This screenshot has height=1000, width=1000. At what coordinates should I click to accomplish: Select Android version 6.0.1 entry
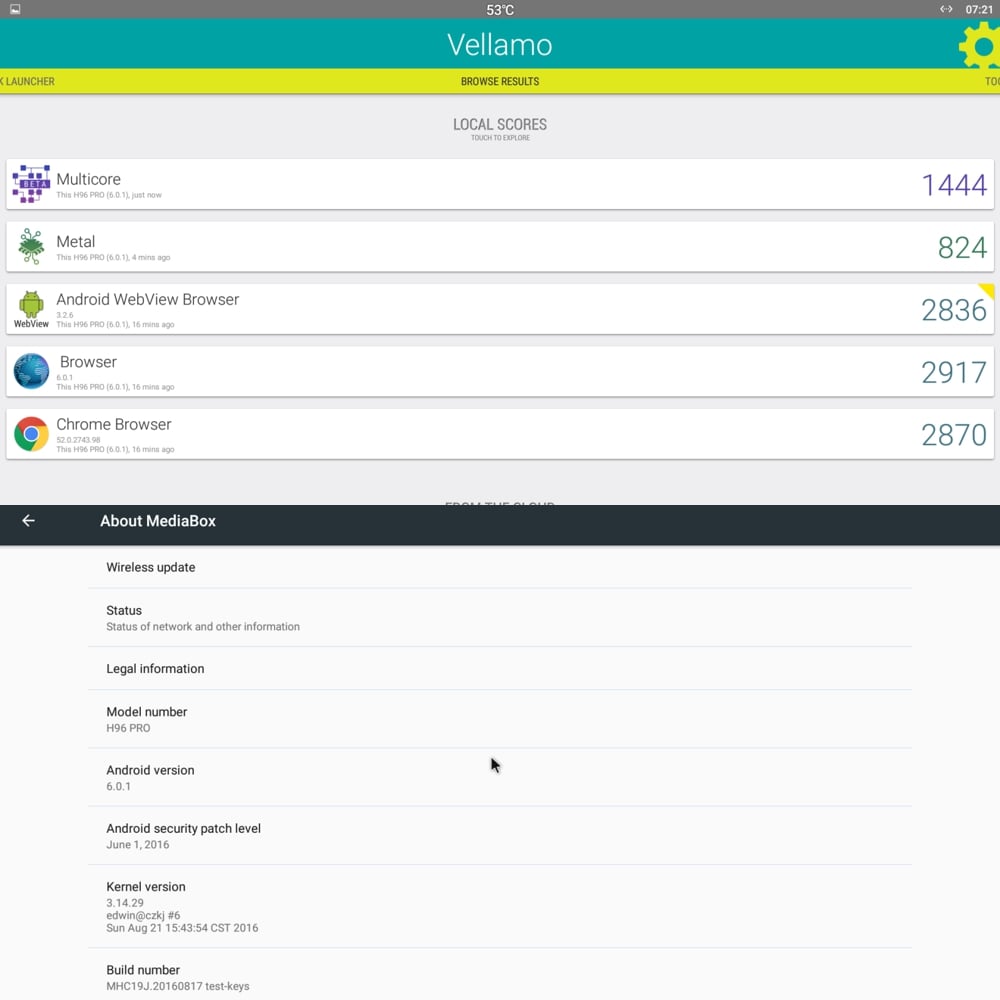click(x=500, y=777)
